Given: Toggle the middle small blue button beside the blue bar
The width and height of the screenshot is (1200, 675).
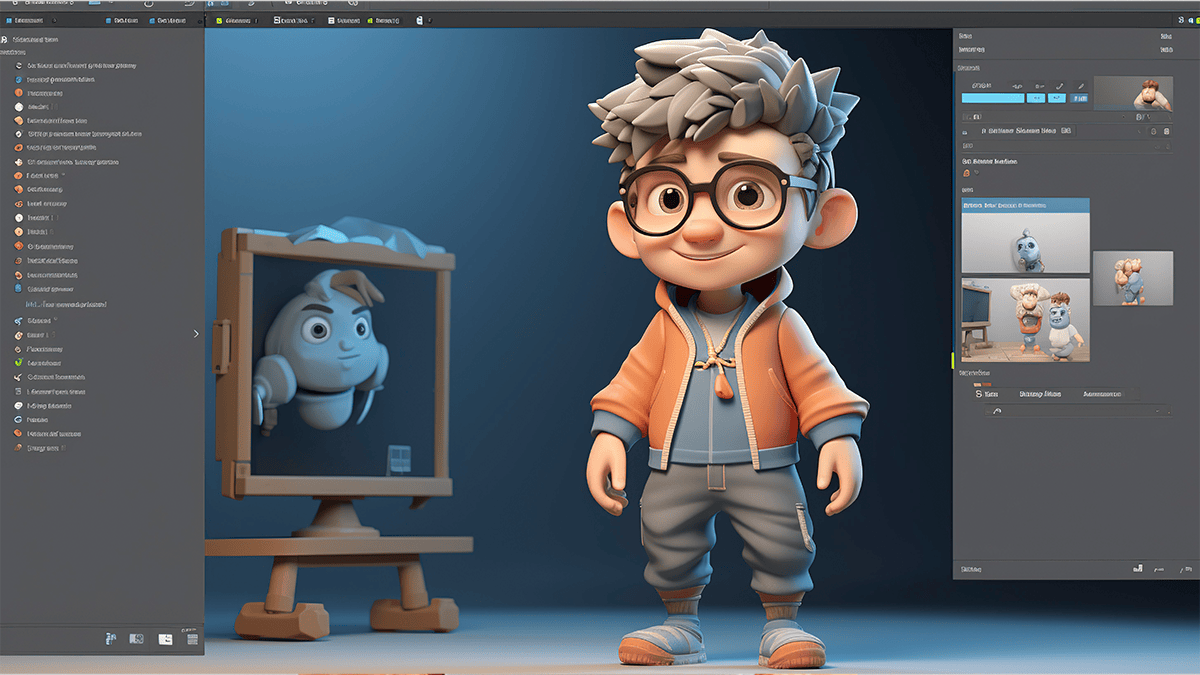Looking at the screenshot, I should tap(1058, 98).
